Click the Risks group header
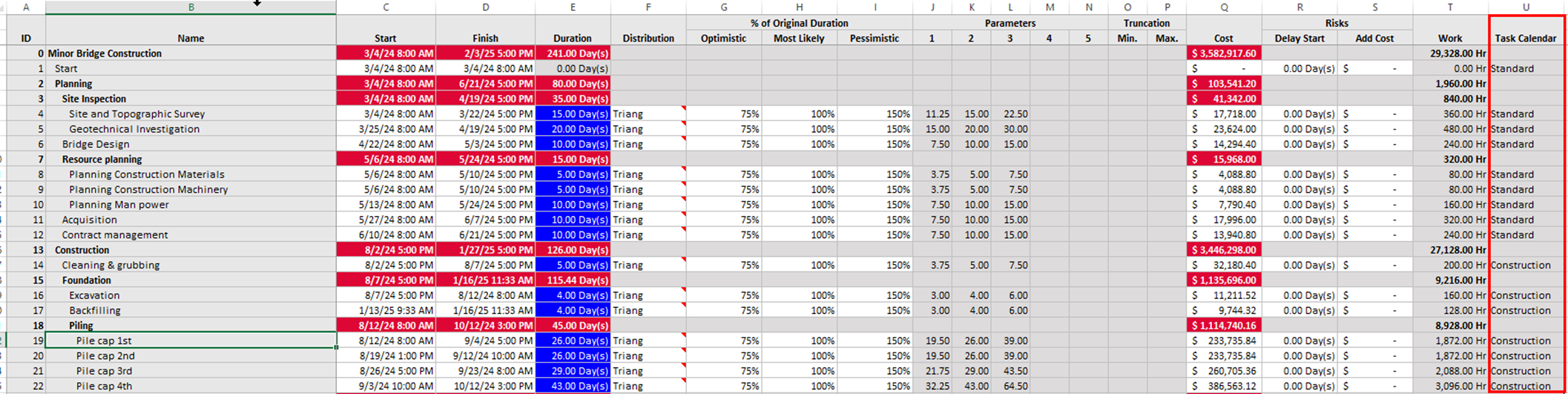Image resolution: width=1568 pixels, height=394 pixels. (x=1337, y=23)
